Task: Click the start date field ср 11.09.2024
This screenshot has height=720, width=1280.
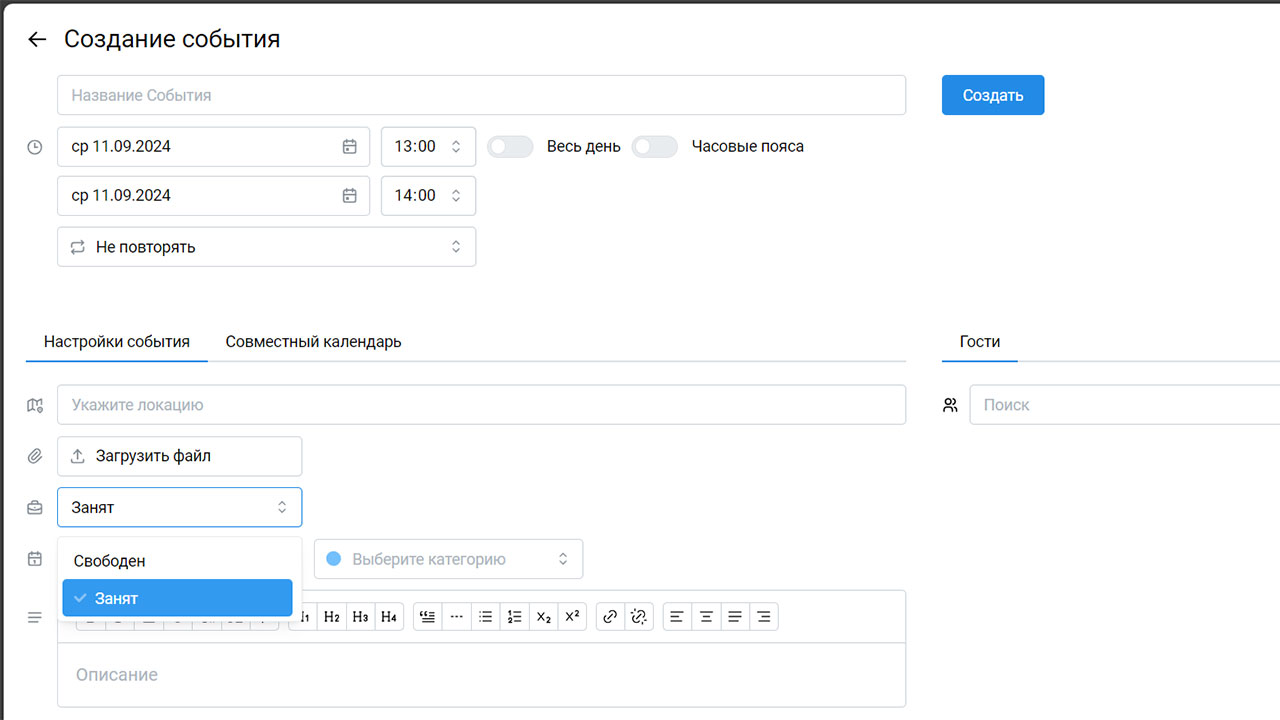Action: pos(214,147)
